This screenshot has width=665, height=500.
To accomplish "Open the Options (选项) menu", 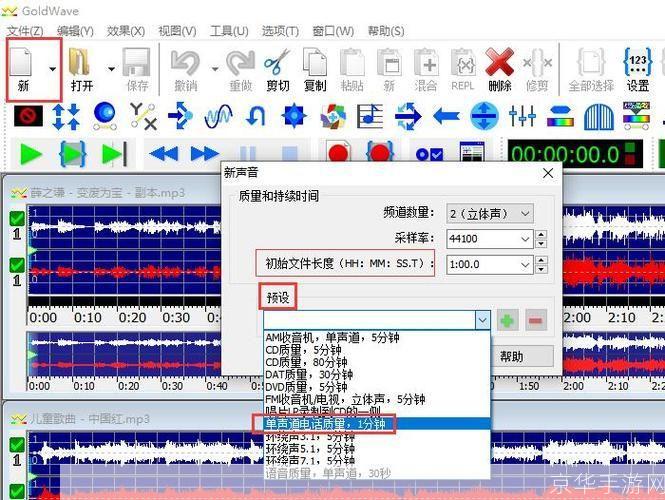I will [x=280, y=31].
